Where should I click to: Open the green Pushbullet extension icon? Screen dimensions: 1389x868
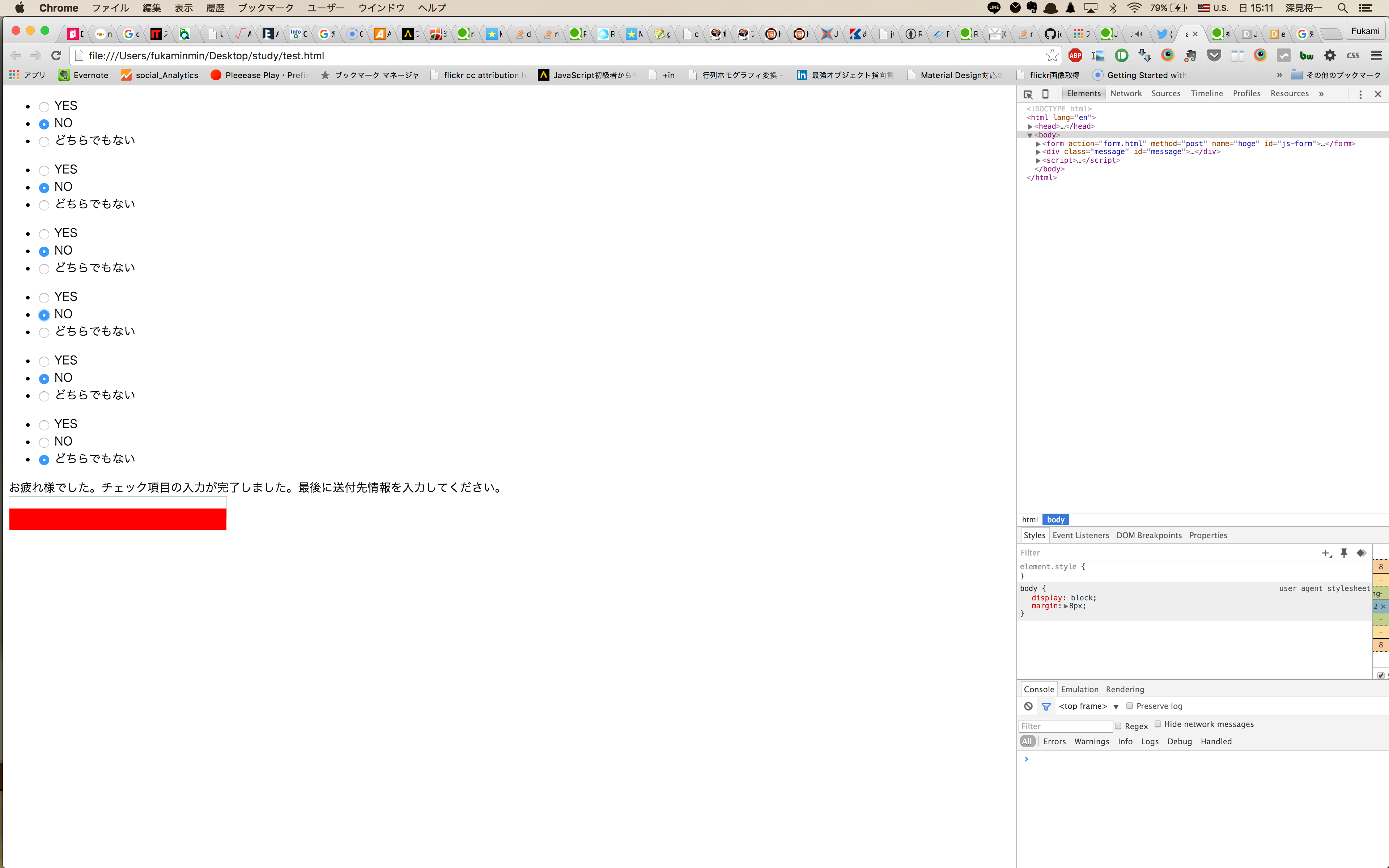(1122, 56)
